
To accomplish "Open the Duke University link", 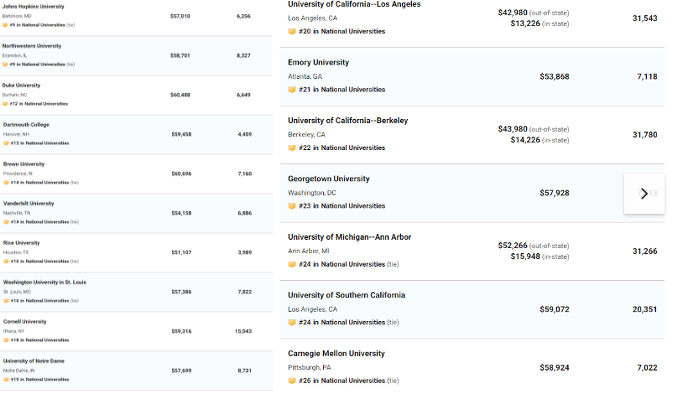I will pyautogui.click(x=21, y=85).
